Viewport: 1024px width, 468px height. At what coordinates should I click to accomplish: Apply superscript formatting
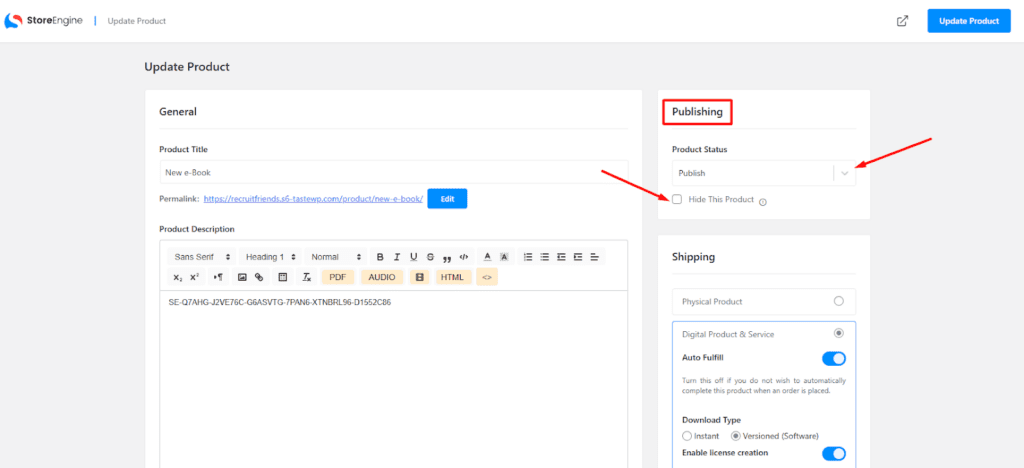point(194,277)
